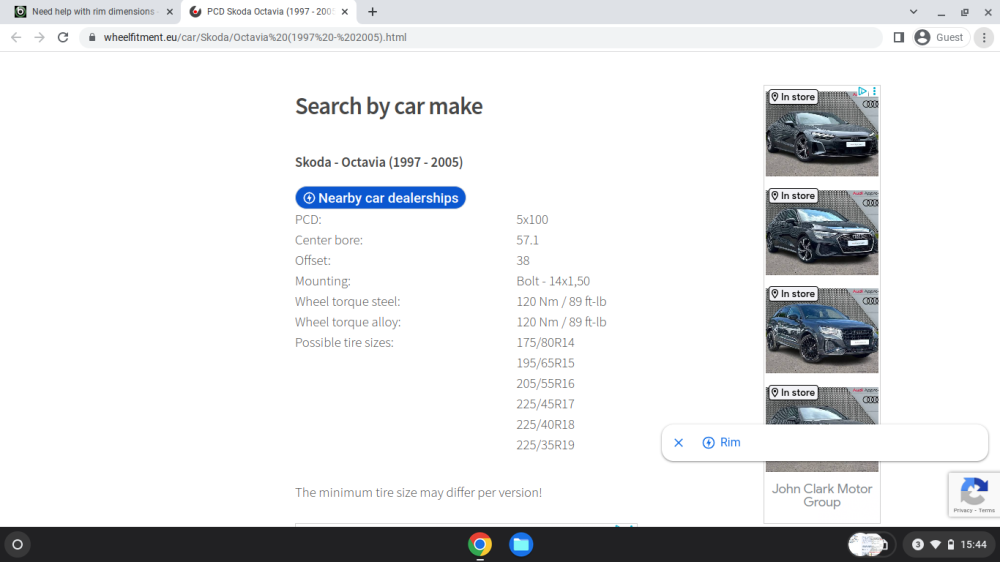Open the Guest profile menu
The height and width of the screenshot is (562, 1000).
pyautogui.click(x=941, y=38)
